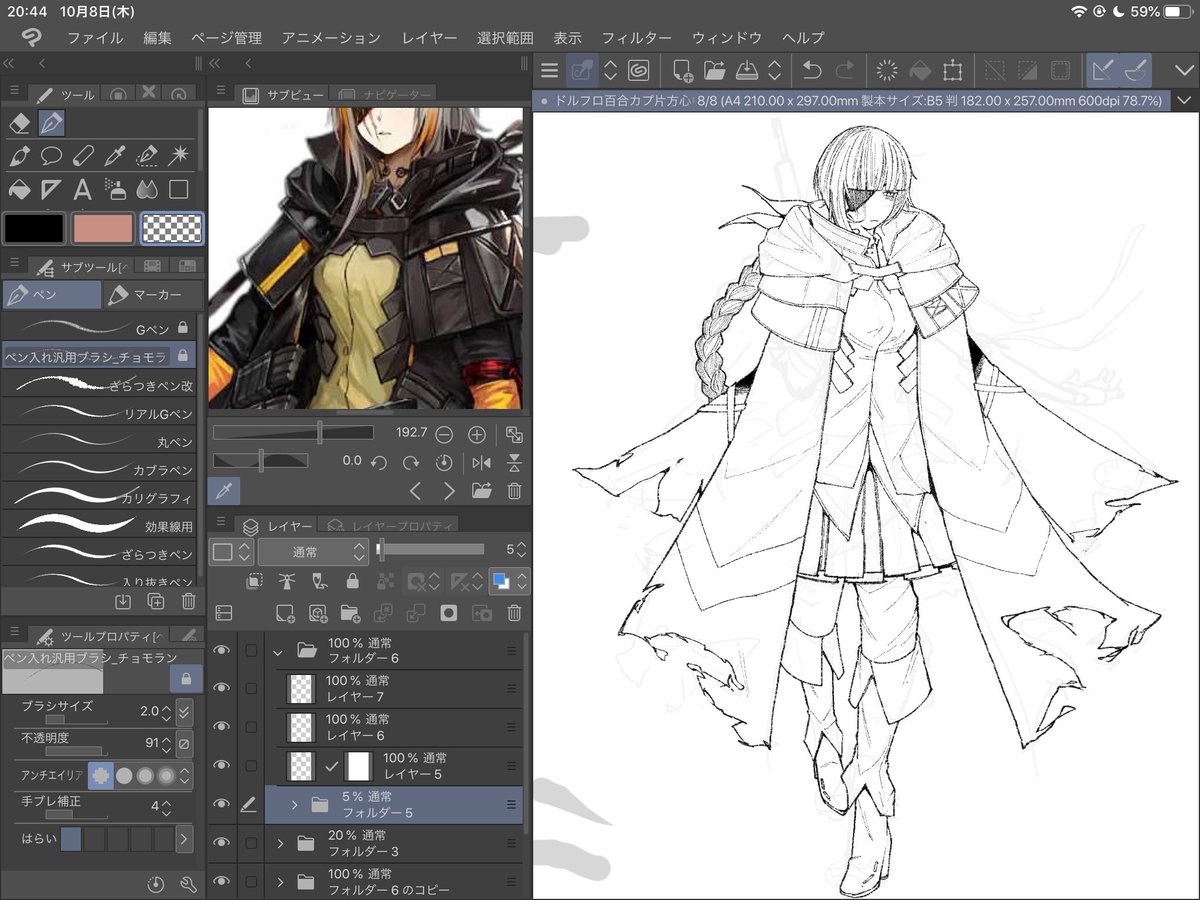Delete the selected layer
1200x900 pixels.
coord(514,613)
